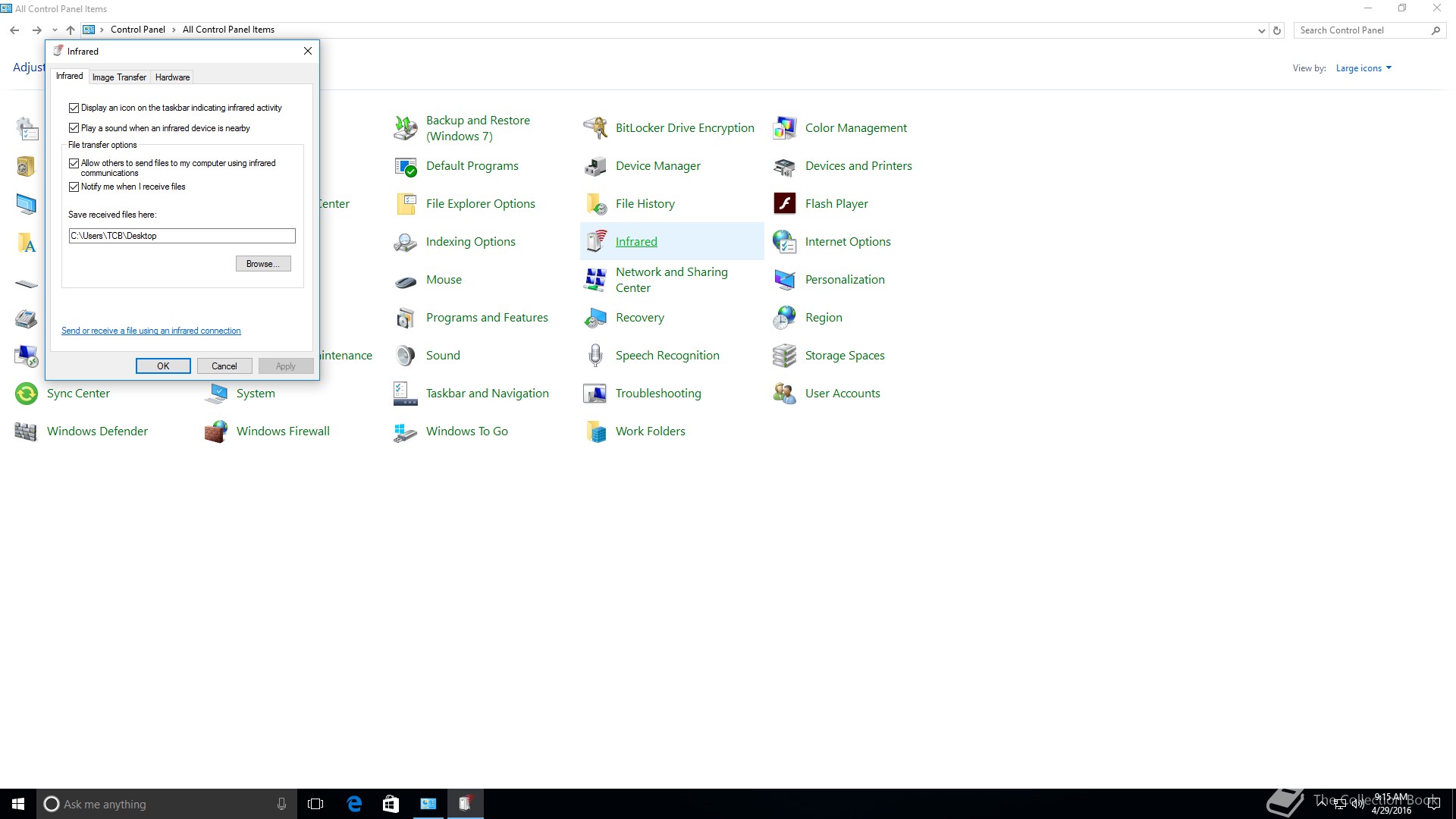
Task: Open Color Management icon
Action: [x=785, y=128]
